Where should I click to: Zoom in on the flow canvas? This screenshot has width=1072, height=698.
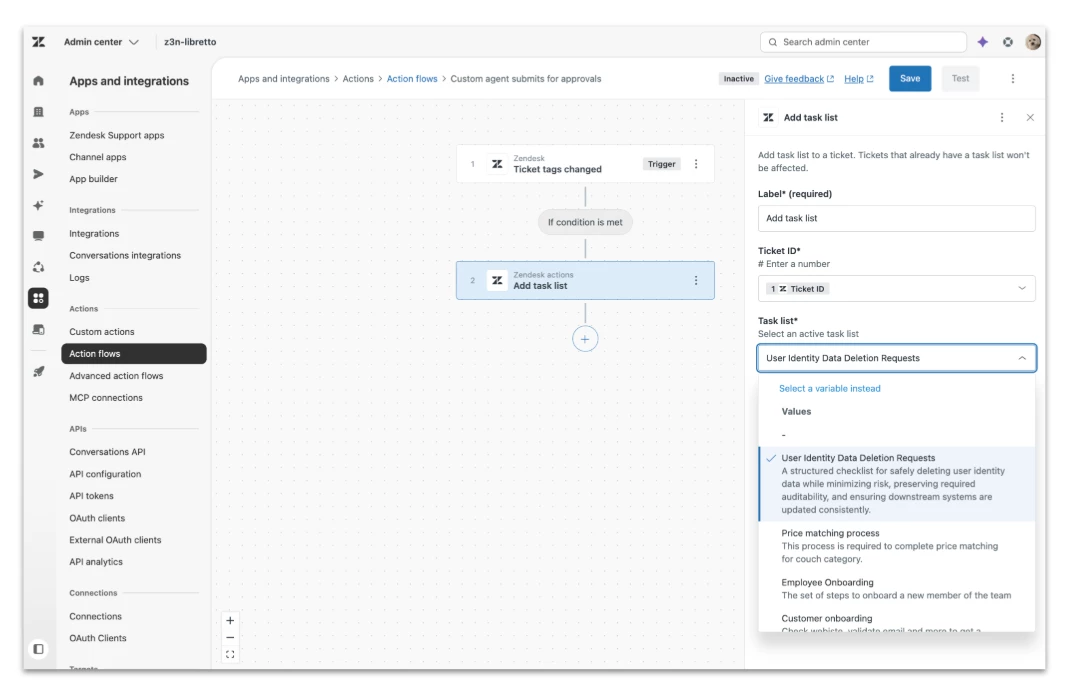(230, 621)
